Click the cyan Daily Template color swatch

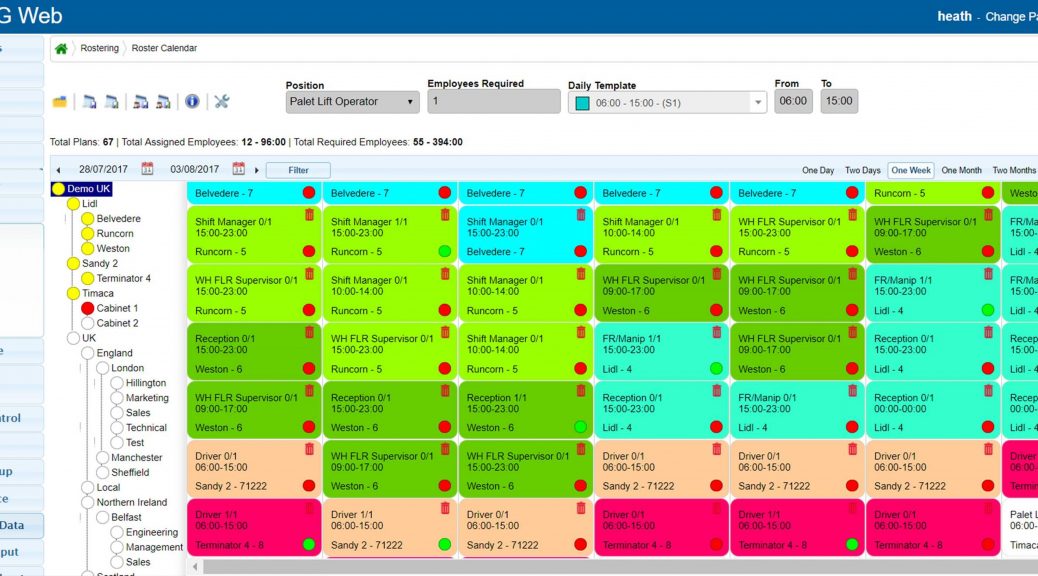582,102
